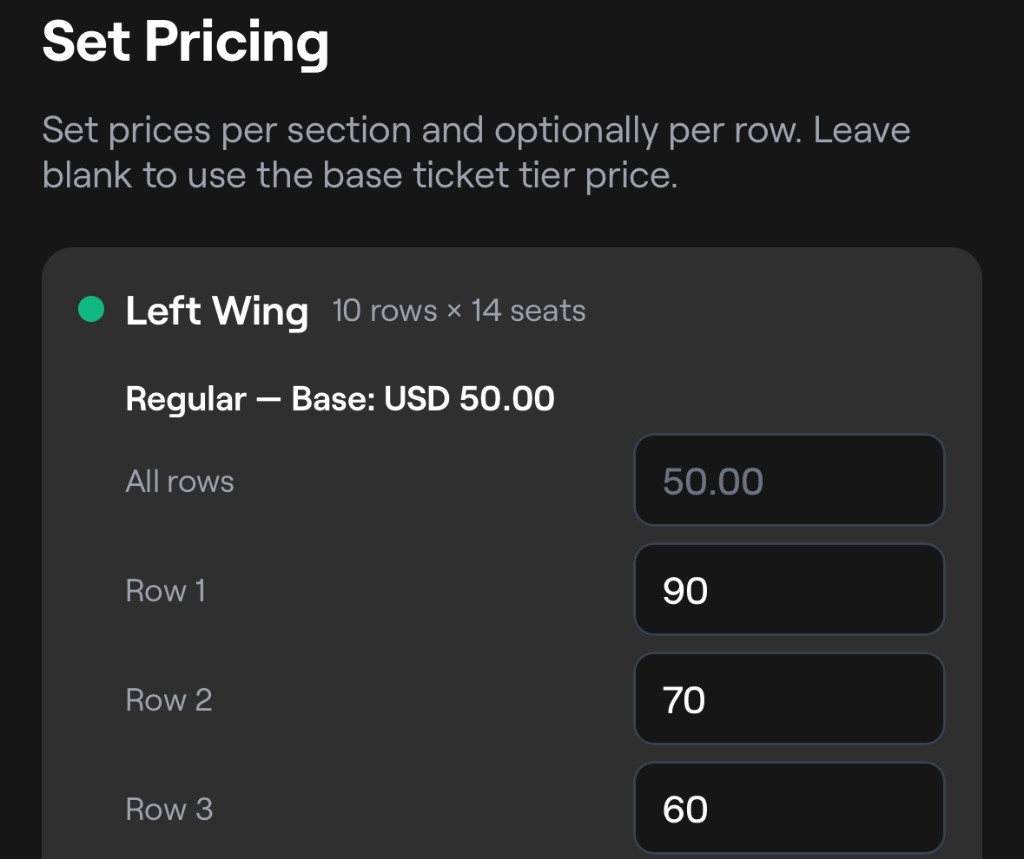Click the '10 rows' text
Screen dimensions: 1024x859
click(385, 311)
